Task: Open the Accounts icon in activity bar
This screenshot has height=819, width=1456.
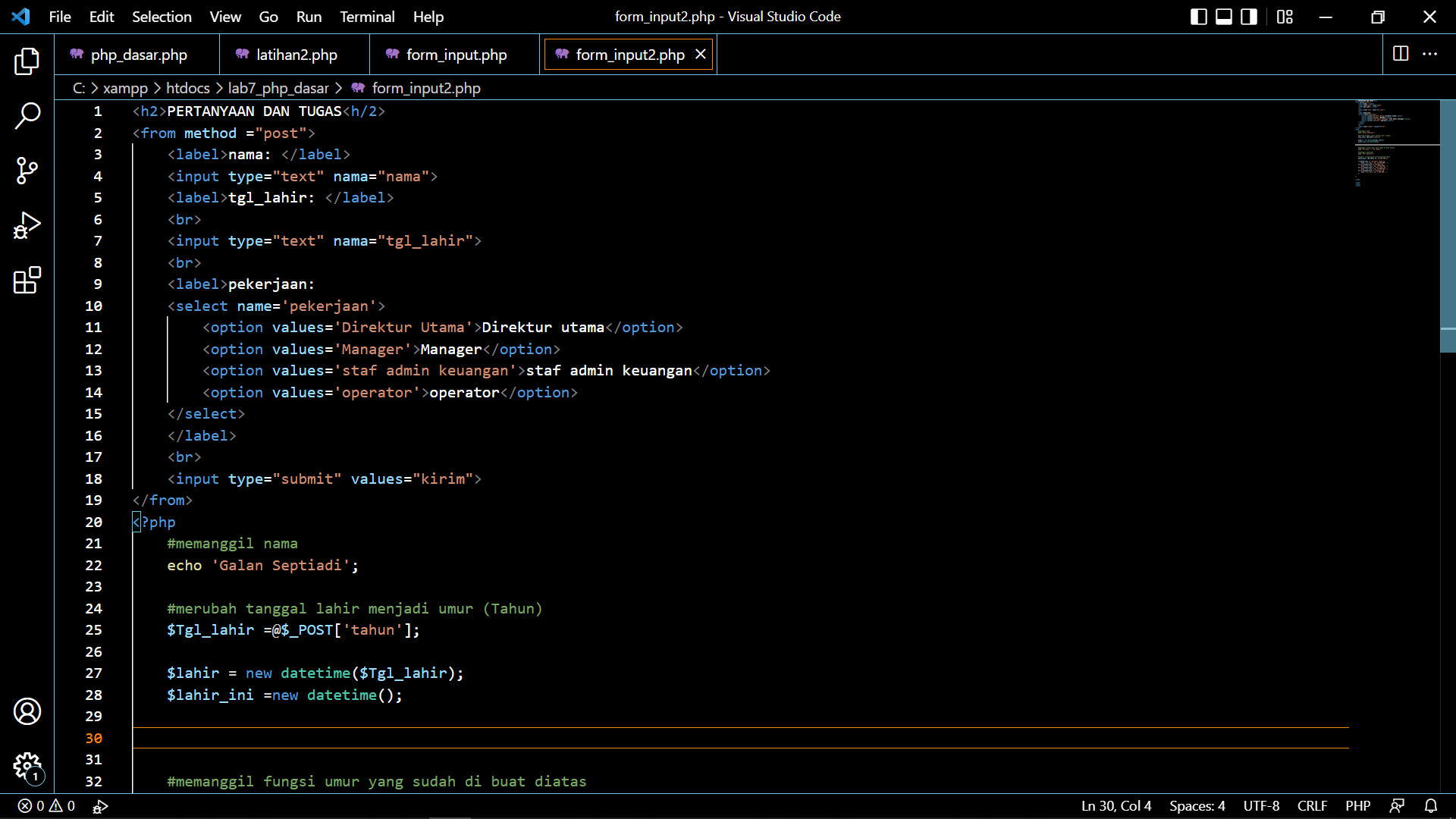Action: point(27,711)
